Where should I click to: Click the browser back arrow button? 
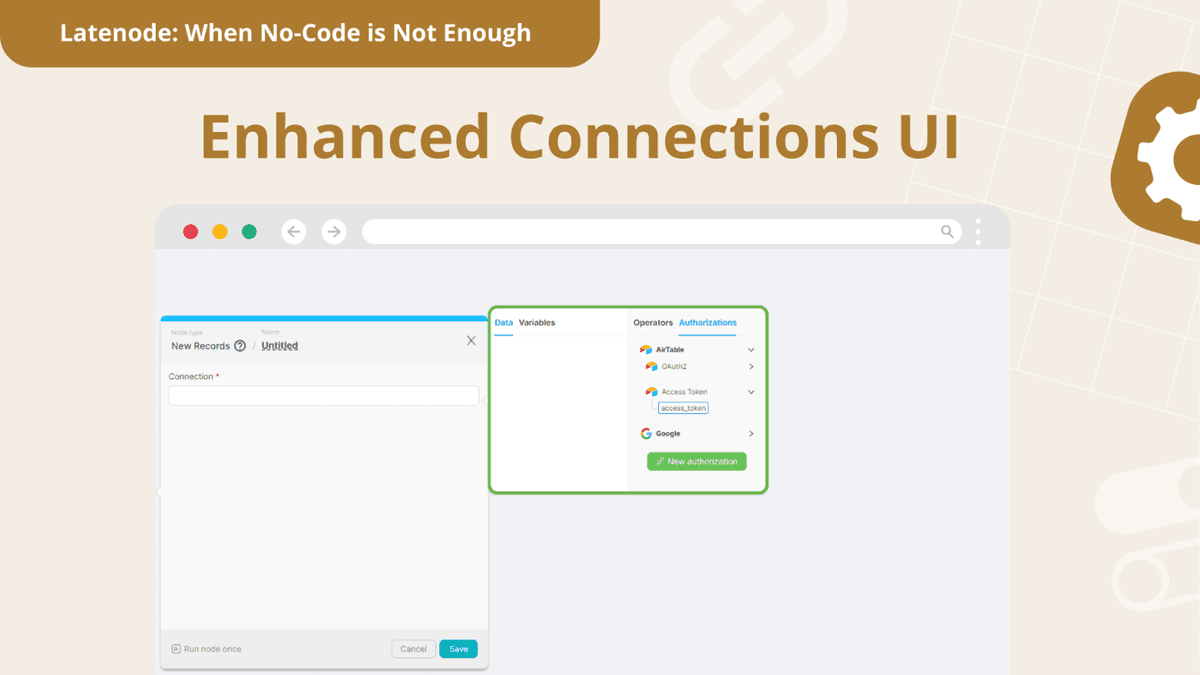pos(294,232)
